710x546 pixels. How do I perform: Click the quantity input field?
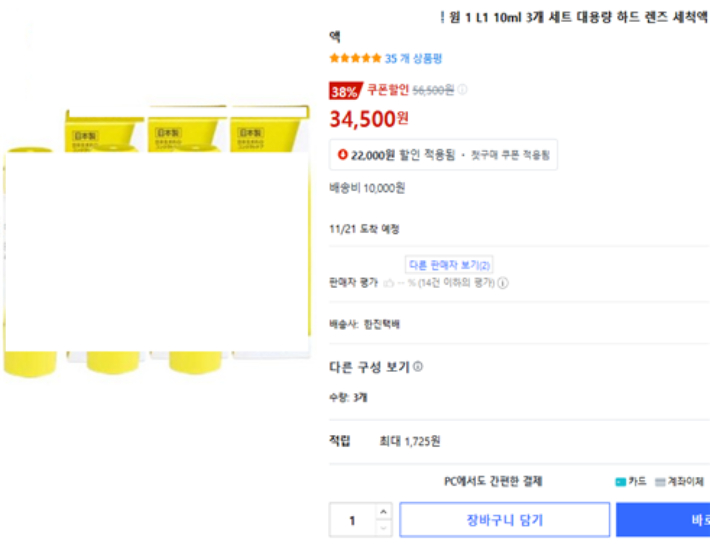353,520
